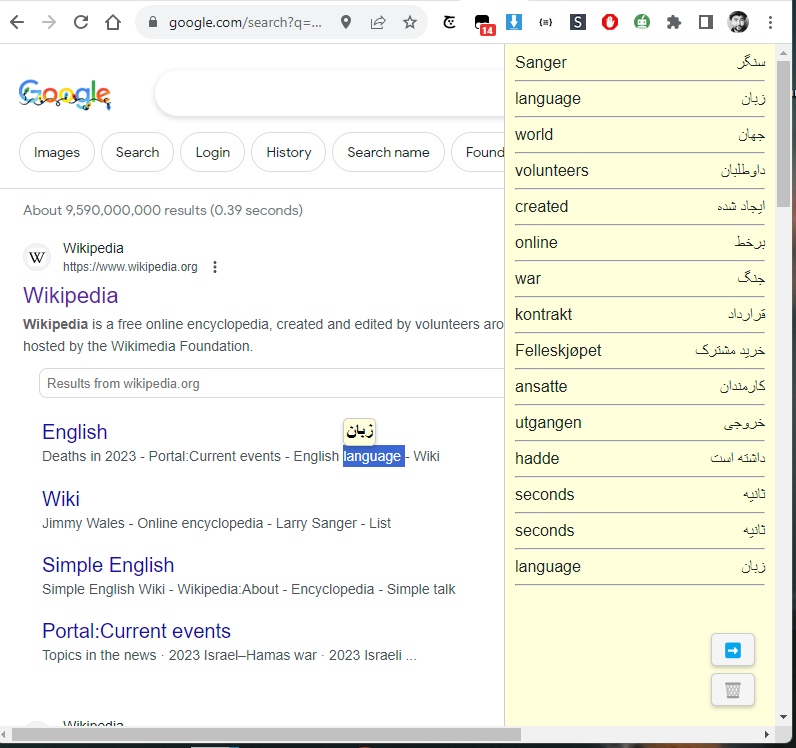Click the scroll-down arrow on vertical scrollbar
The image size is (796, 748).
click(783, 717)
